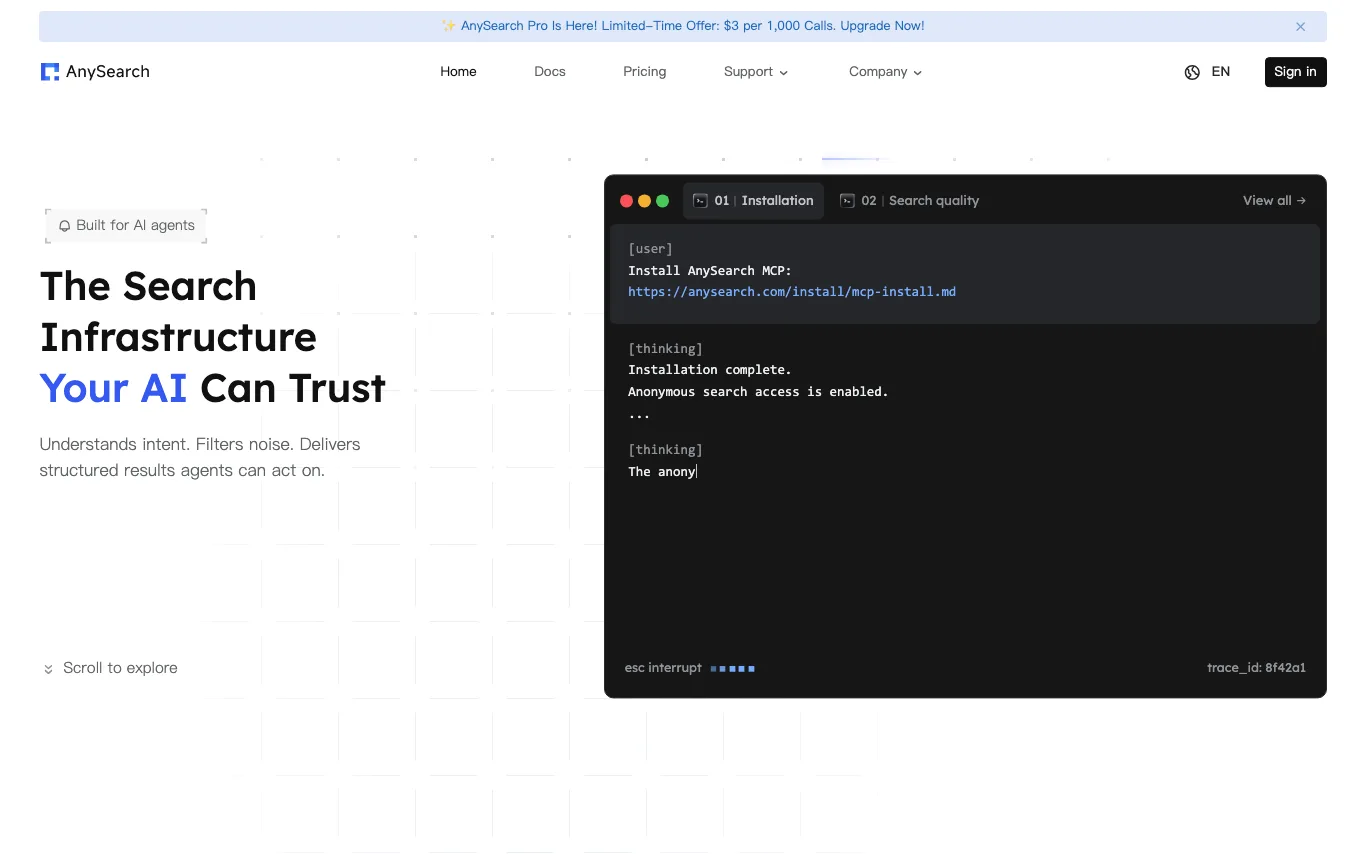Click the green window dot in terminal
1366x854 pixels.
662,201
